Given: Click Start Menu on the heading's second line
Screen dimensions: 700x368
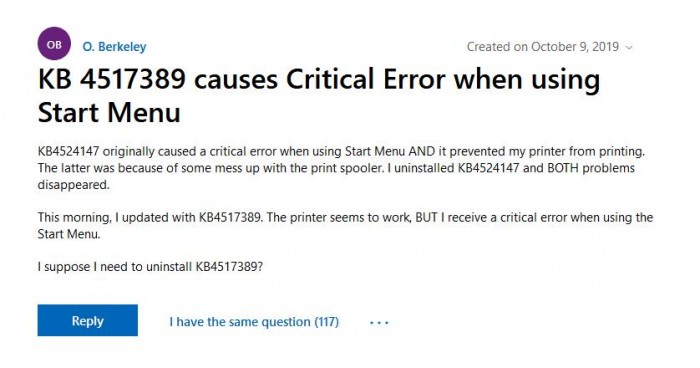Looking at the screenshot, I should coord(109,112).
